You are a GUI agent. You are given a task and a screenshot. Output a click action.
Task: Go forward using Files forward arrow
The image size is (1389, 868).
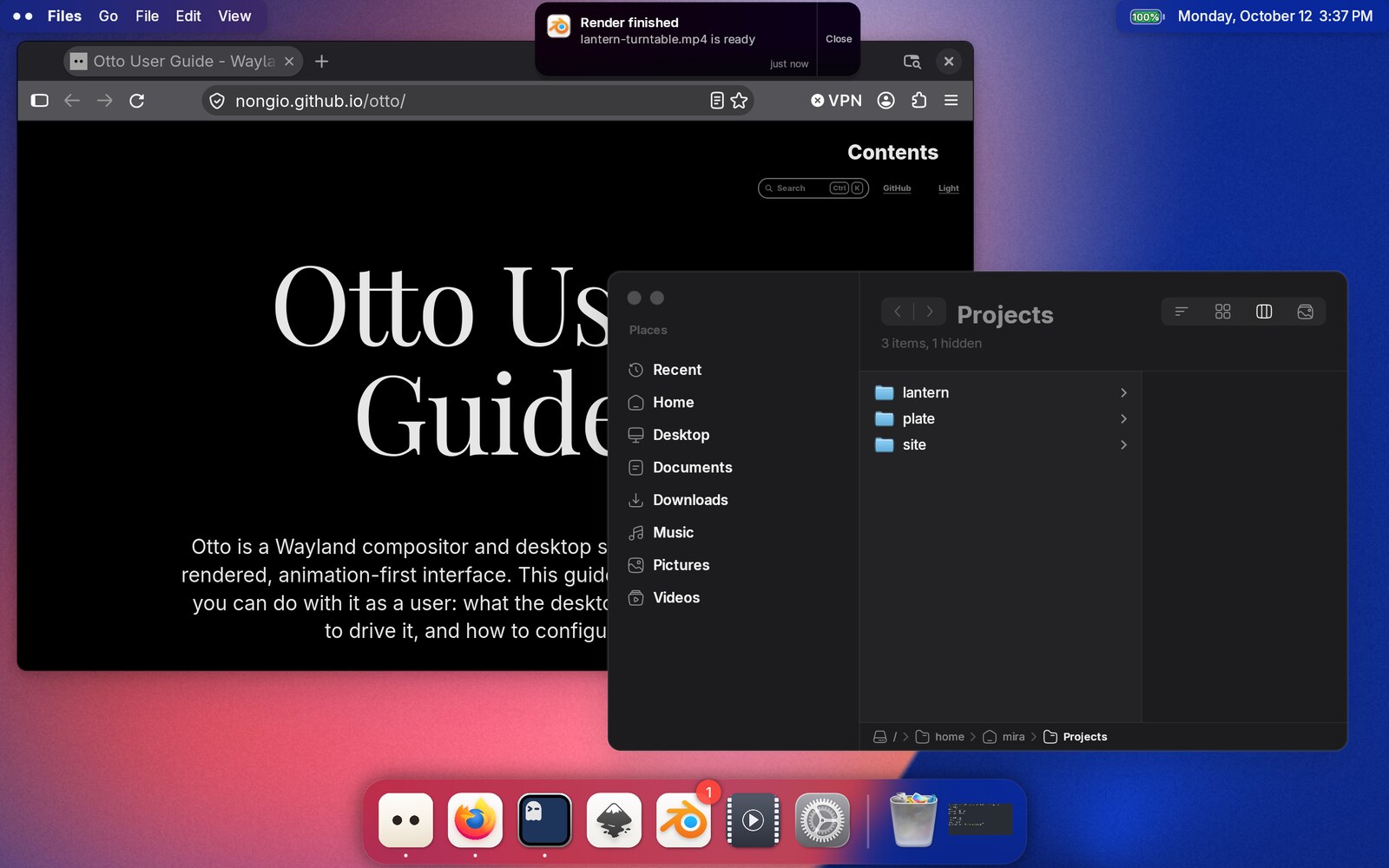coord(929,312)
